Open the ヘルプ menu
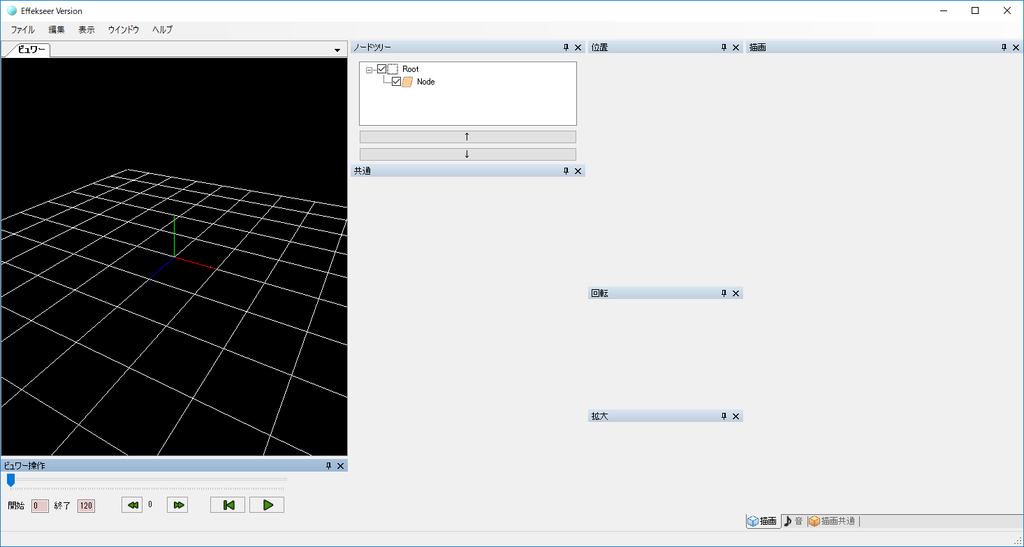Image resolution: width=1024 pixels, height=547 pixels. [x=162, y=30]
